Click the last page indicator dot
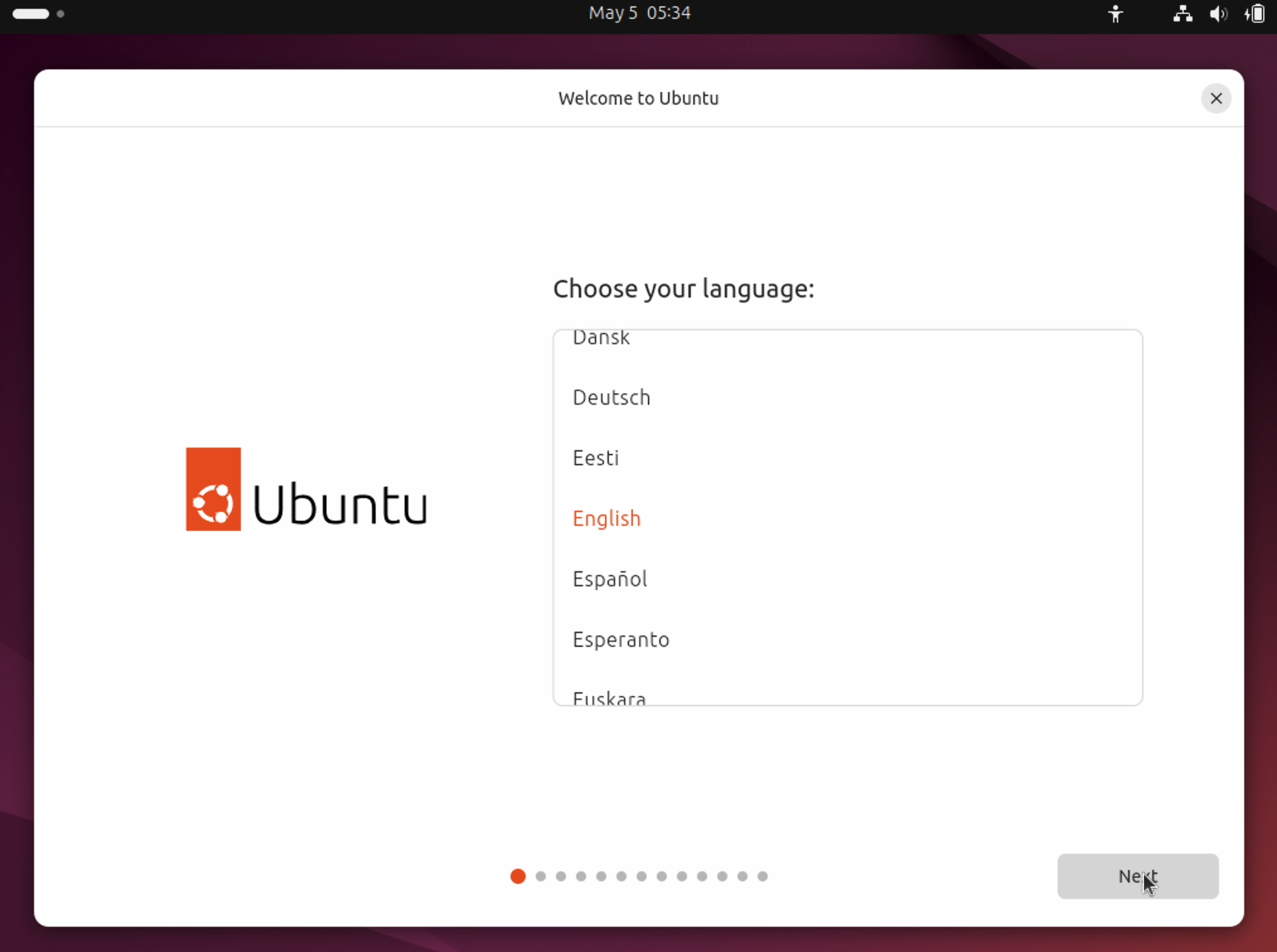 click(763, 876)
